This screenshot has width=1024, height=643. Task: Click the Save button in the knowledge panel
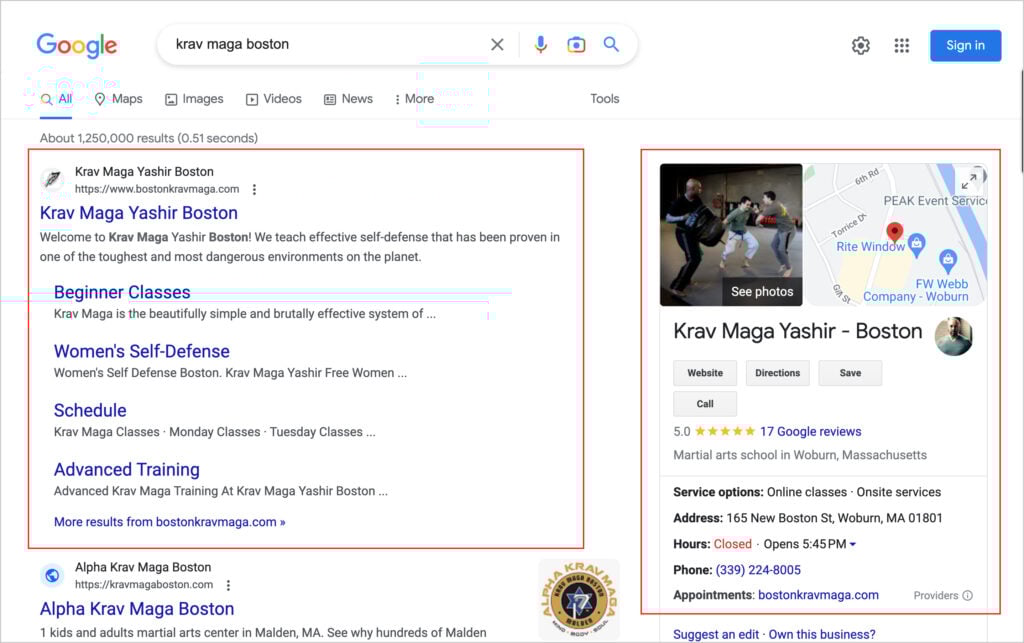coord(850,373)
